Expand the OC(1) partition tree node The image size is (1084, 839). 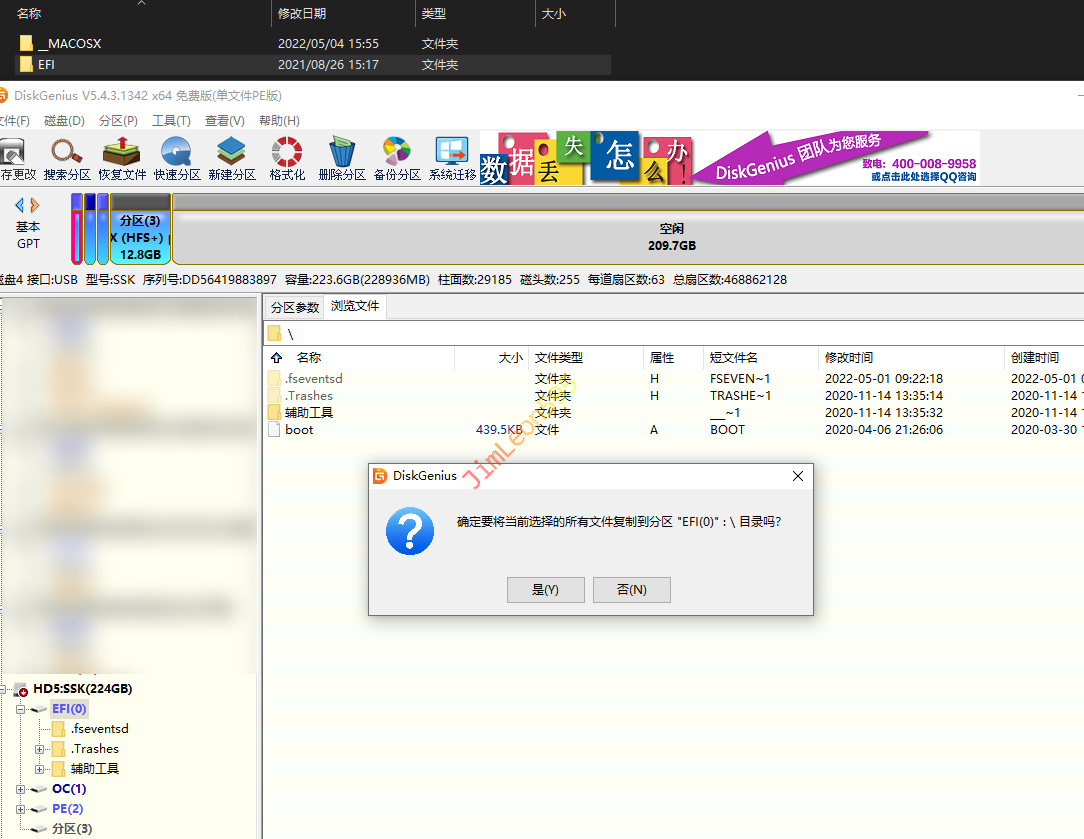[22, 789]
